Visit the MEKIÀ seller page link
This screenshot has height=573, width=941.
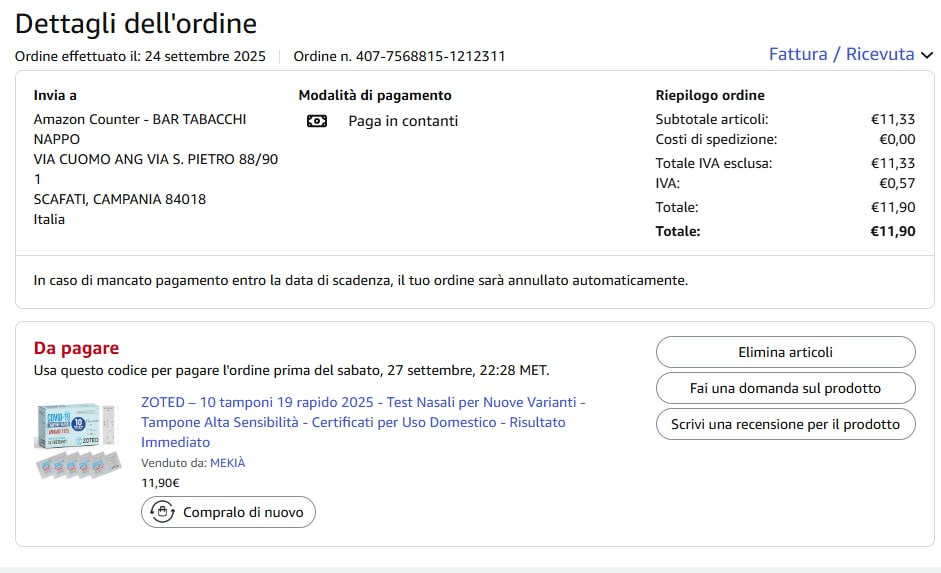tap(227, 463)
